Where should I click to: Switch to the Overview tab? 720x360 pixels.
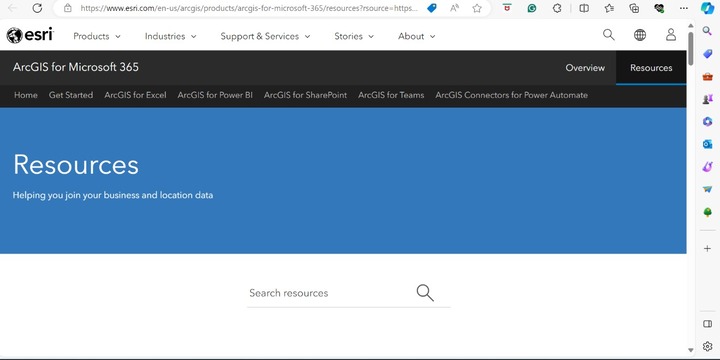585,68
